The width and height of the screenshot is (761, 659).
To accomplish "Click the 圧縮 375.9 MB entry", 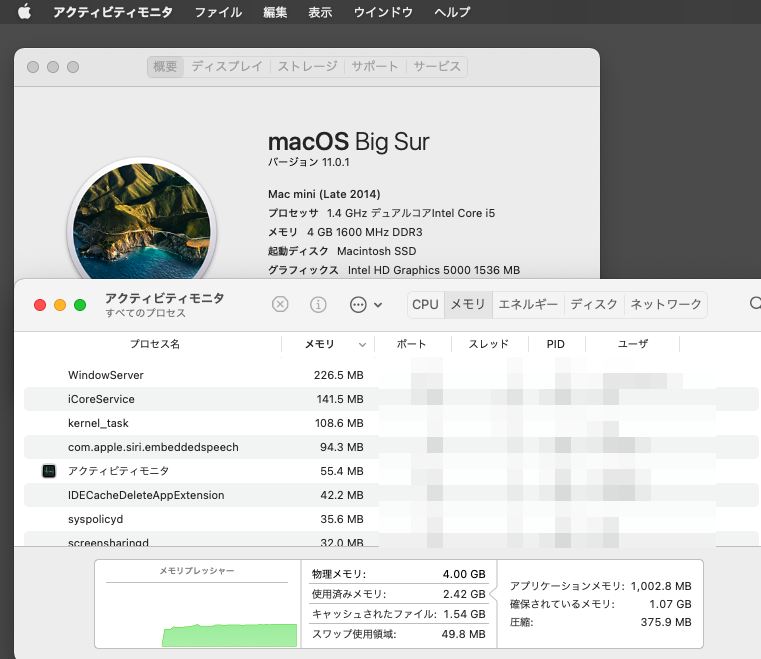I will (x=600, y=622).
